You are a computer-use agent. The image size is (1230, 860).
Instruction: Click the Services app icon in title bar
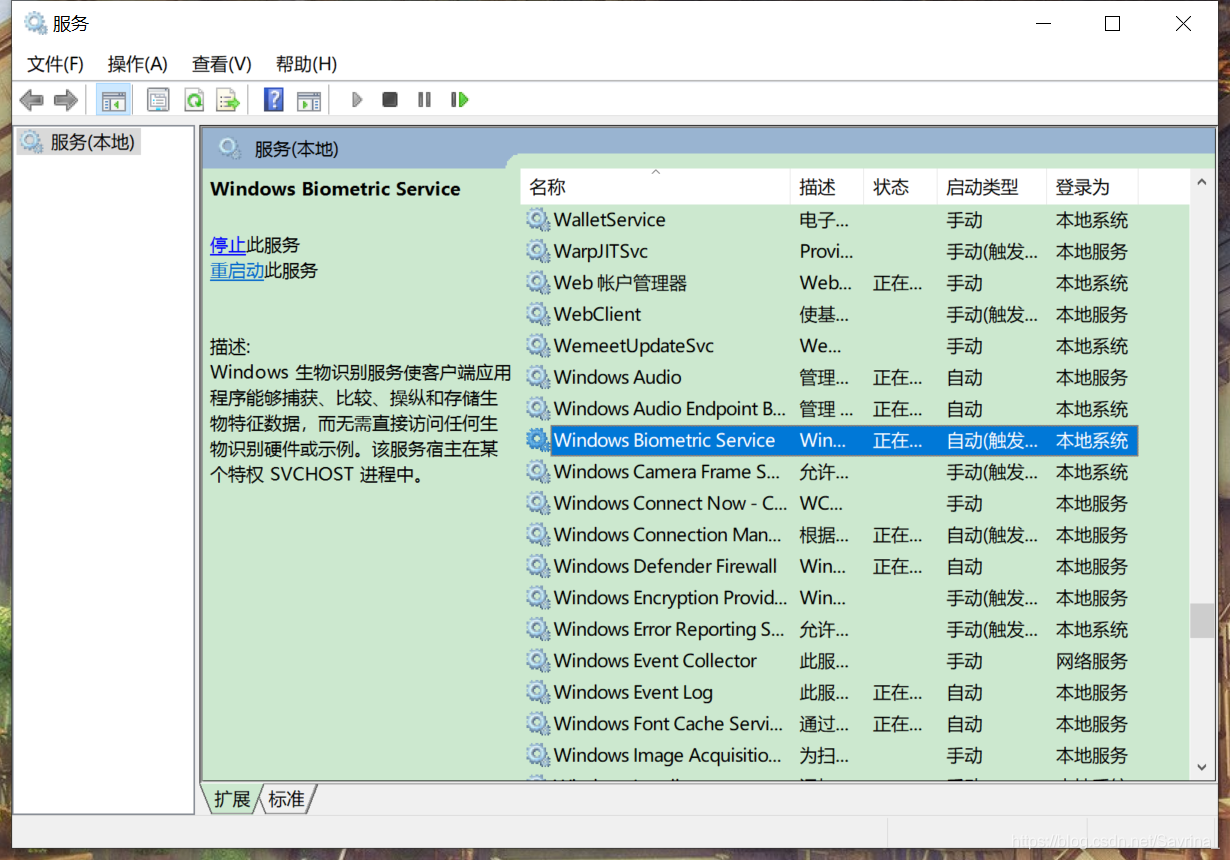tap(36, 23)
